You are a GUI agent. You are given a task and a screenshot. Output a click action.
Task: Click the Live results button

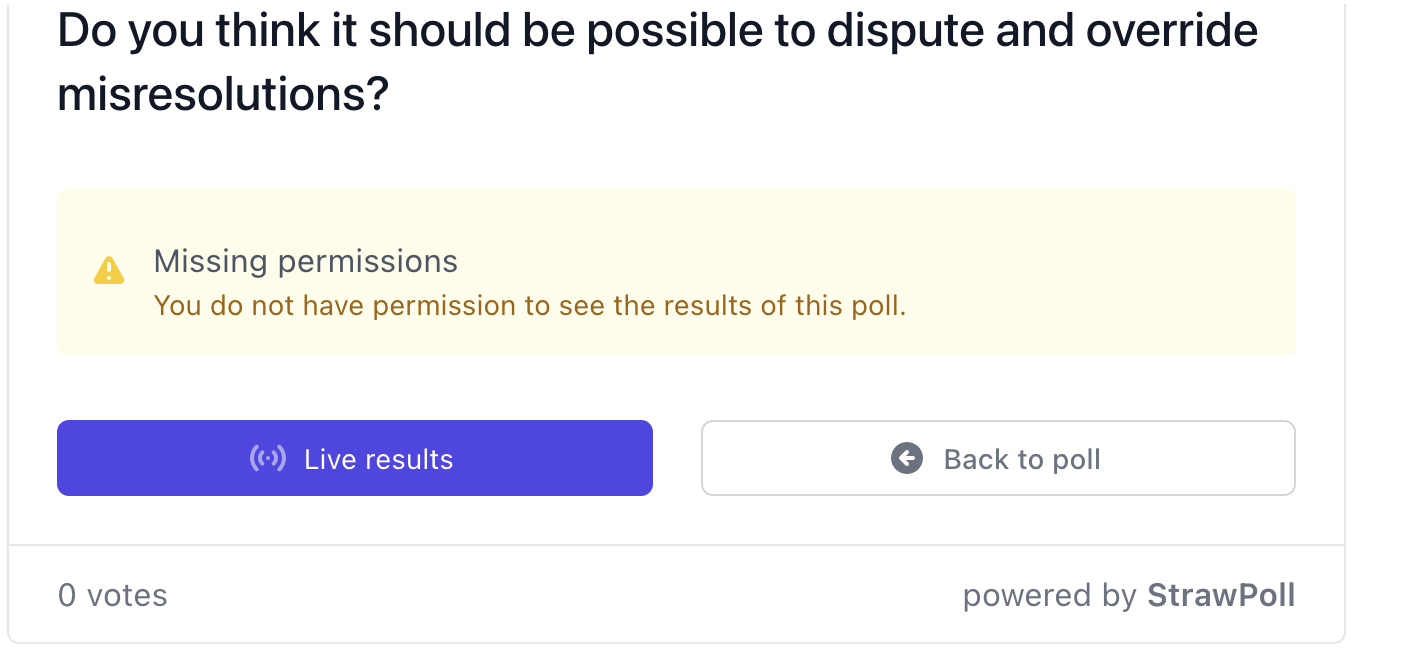tap(355, 458)
